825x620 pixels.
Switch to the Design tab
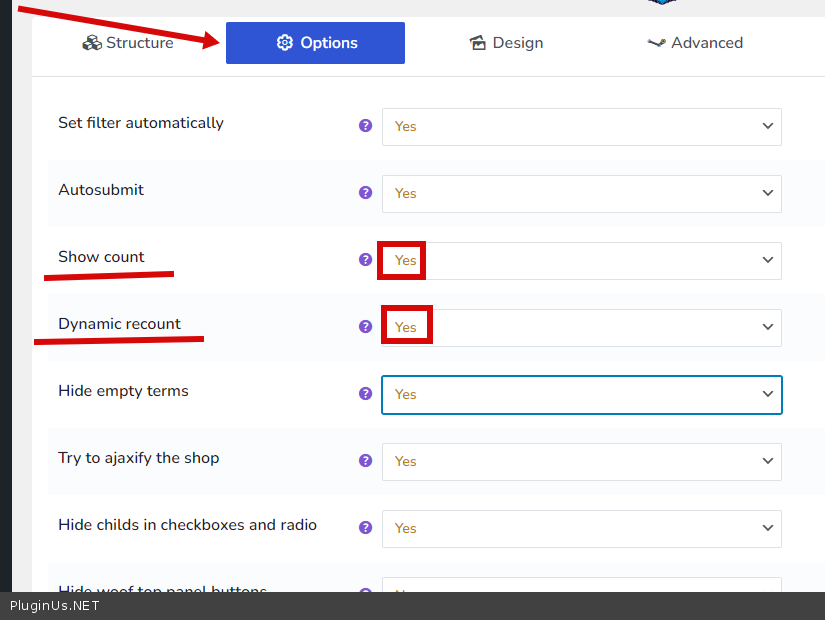point(506,43)
